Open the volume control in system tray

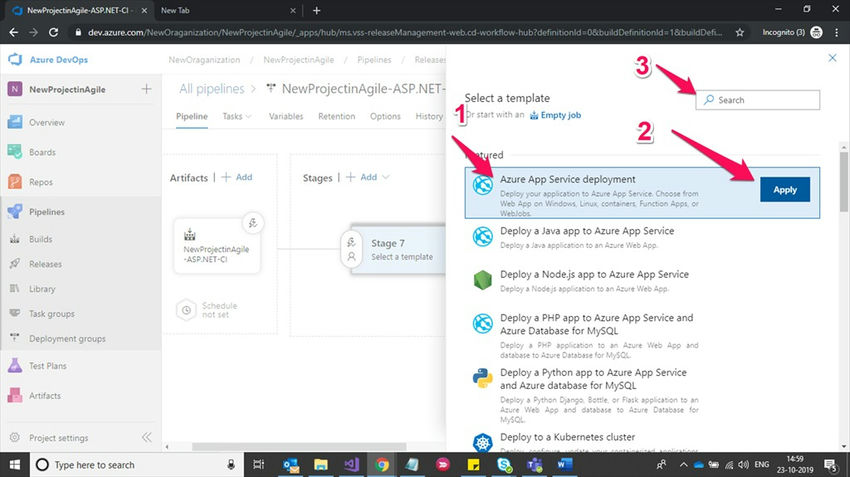click(743, 465)
